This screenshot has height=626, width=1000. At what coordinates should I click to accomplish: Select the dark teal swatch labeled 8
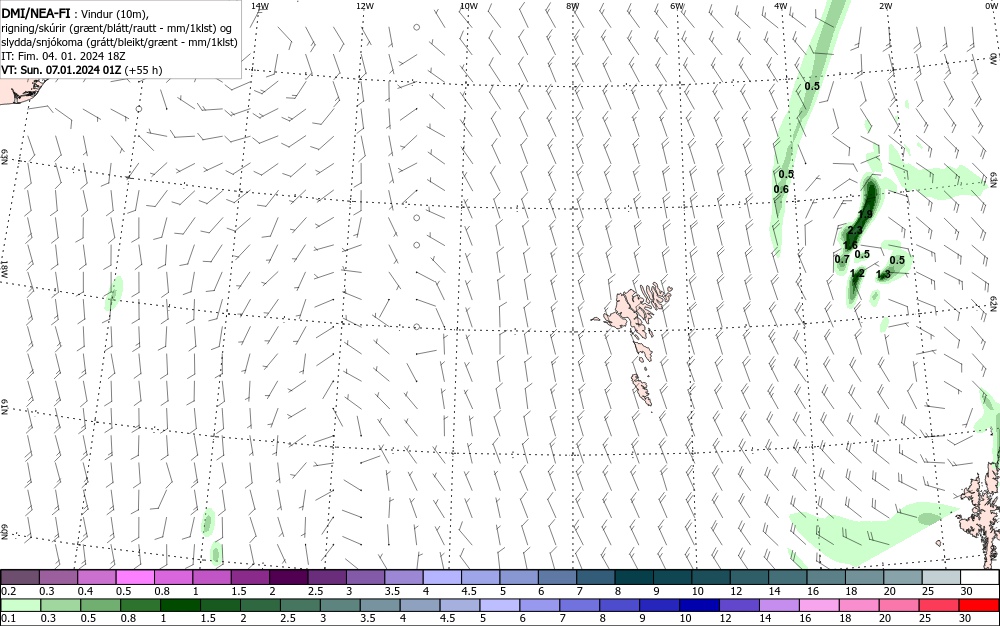click(634, 578)
